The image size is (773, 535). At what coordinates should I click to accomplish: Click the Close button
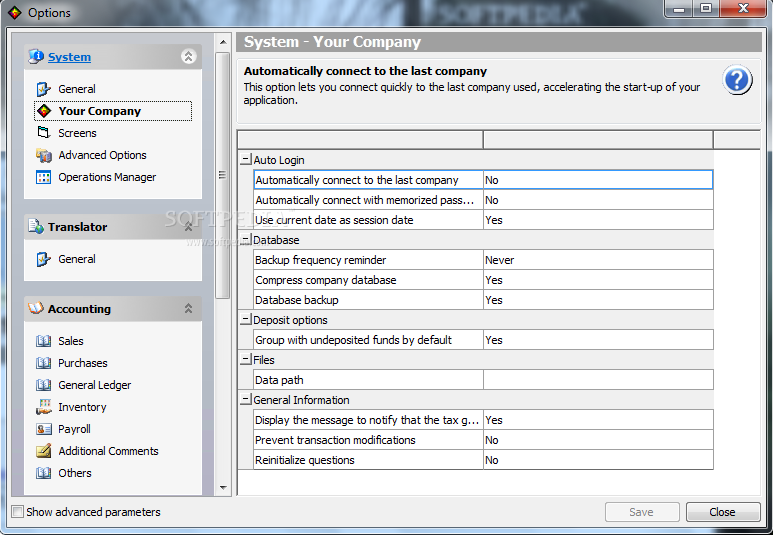click(723, 512)
